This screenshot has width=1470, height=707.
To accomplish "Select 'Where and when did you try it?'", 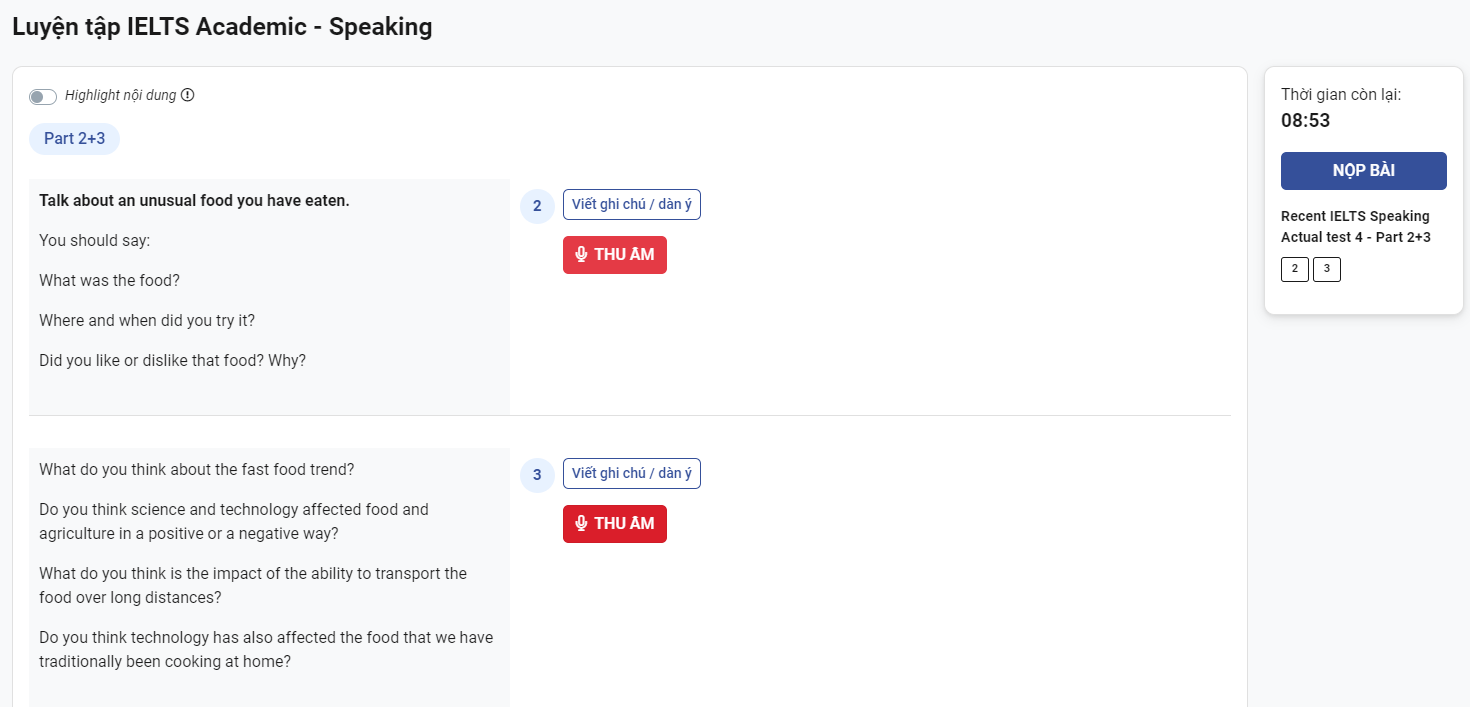I will click(x=147, y=320).
